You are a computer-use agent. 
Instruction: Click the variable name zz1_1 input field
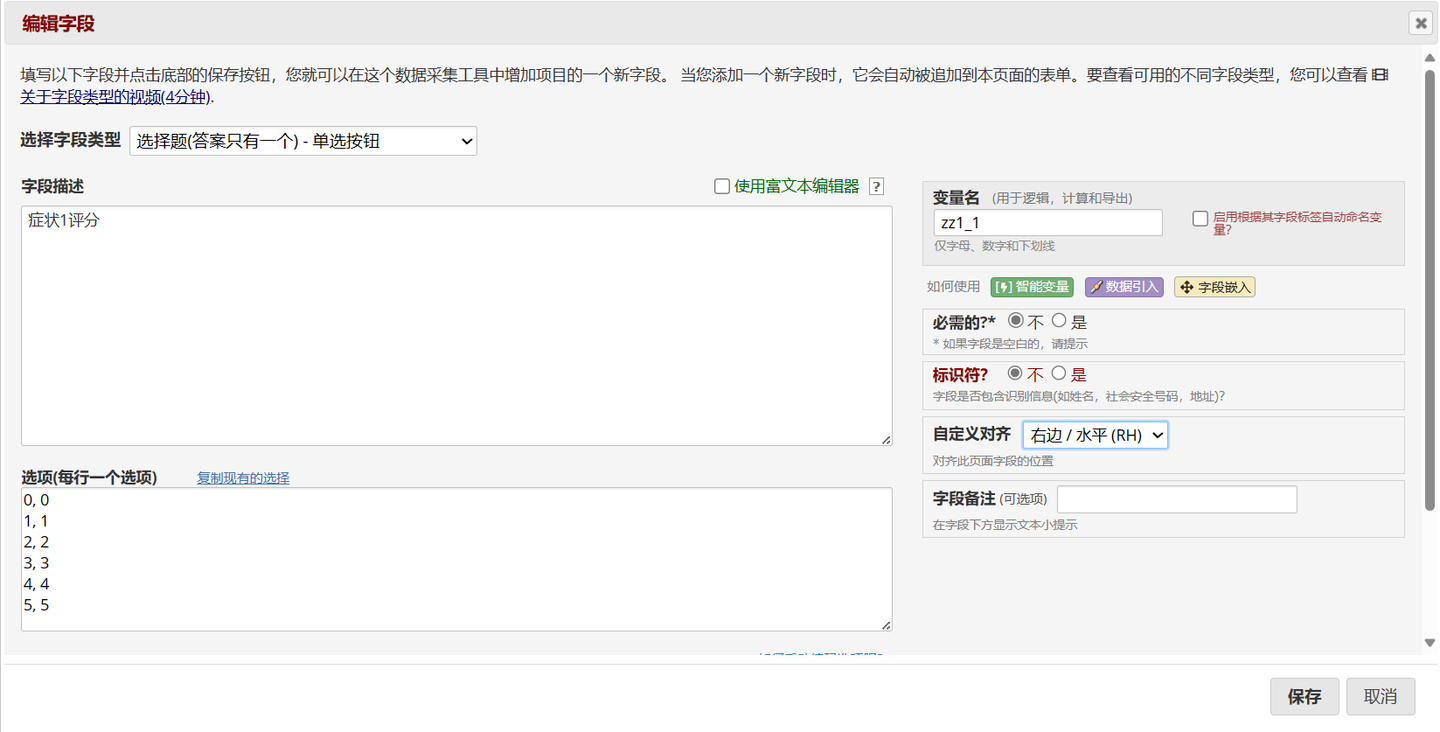click(1048, 222)
